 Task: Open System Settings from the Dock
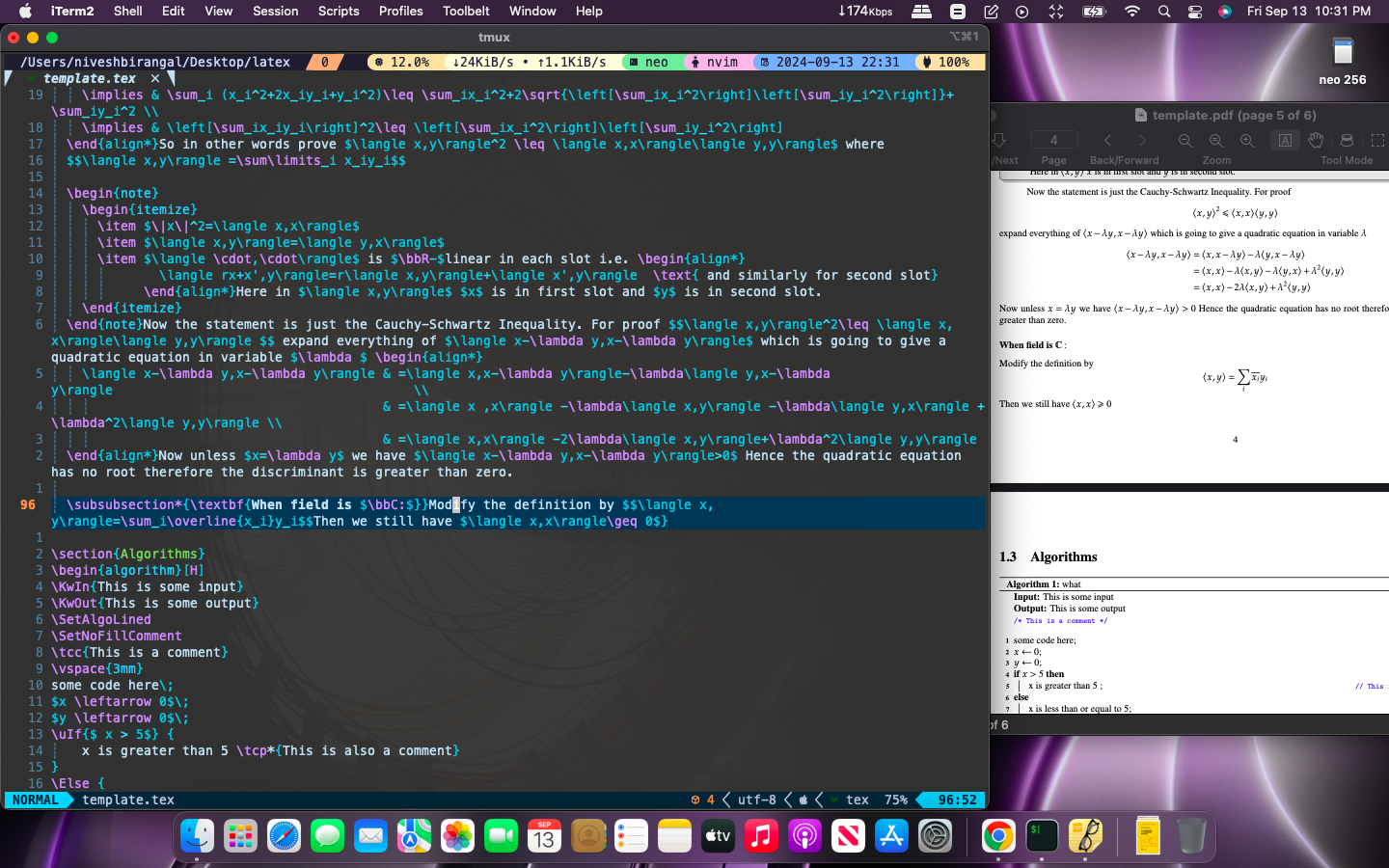point(935,835)
